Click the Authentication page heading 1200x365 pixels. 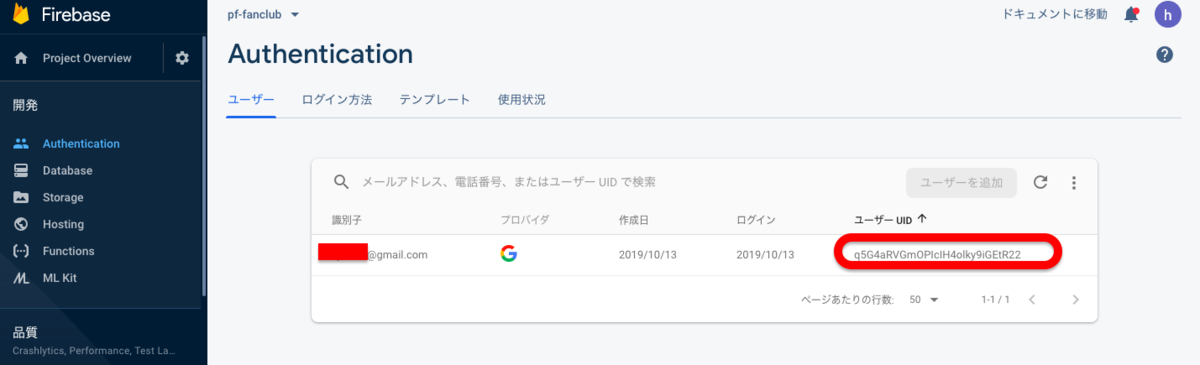click(x=320, y=53)
